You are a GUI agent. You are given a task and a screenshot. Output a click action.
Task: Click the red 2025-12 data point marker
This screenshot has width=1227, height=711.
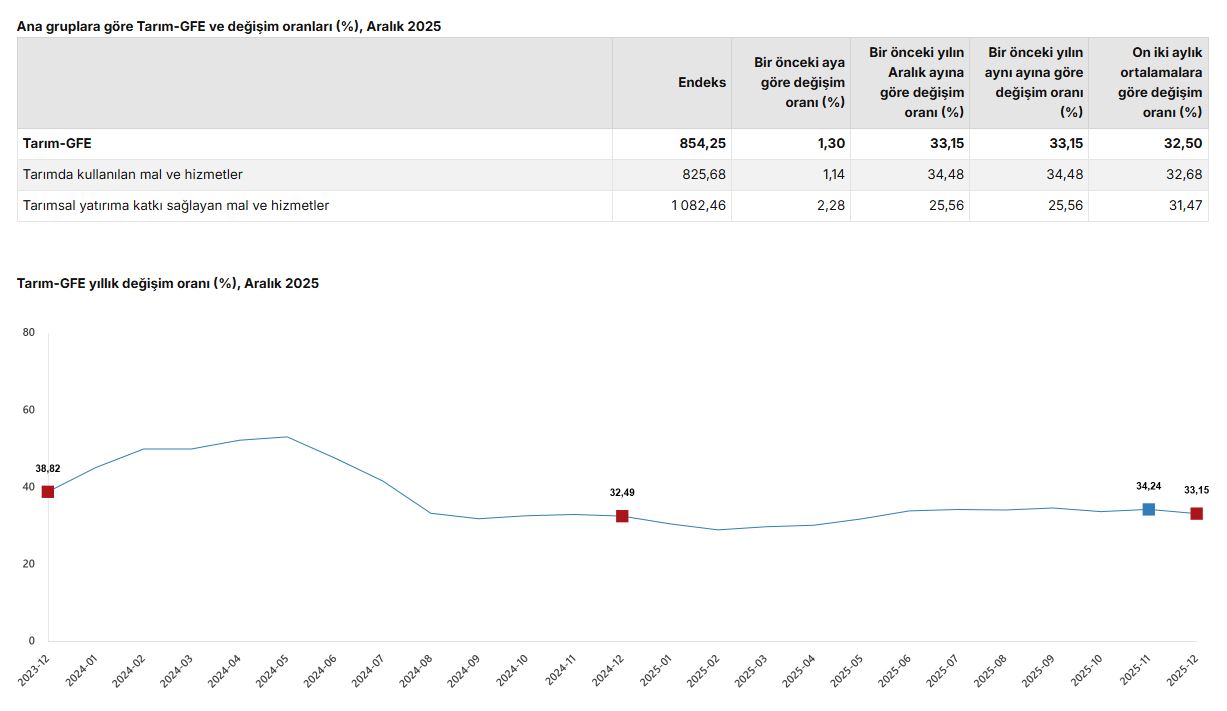tap(1196, 514)
